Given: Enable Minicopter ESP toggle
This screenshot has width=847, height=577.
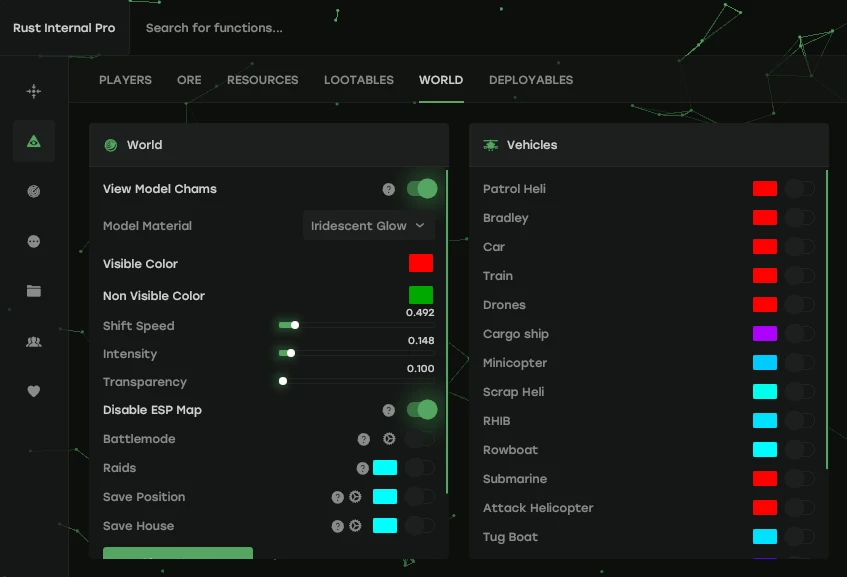Looking at the screenshot, I should click(799, 363).
